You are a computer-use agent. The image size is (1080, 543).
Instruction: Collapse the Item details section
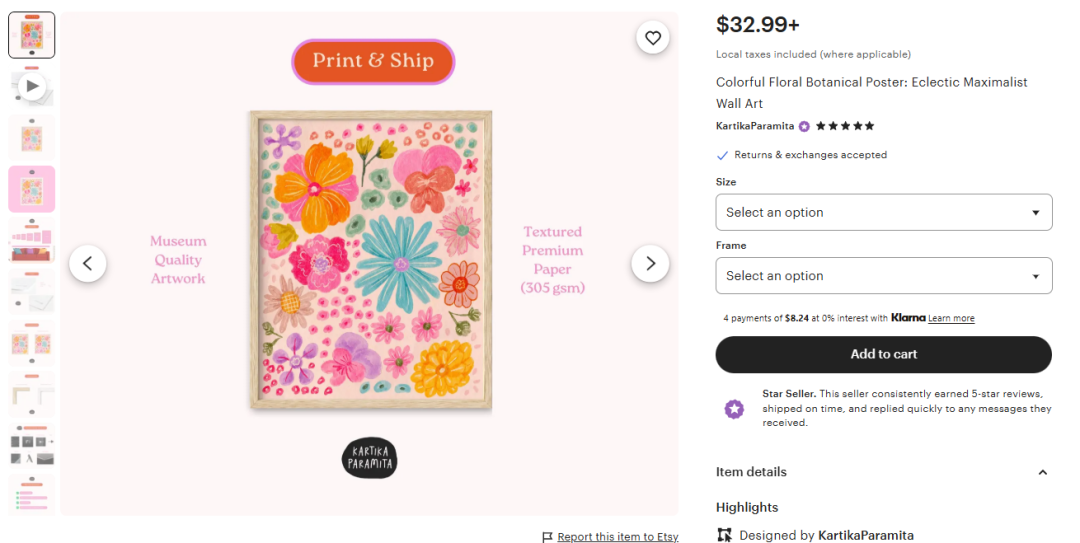[x=1042, y=472]
